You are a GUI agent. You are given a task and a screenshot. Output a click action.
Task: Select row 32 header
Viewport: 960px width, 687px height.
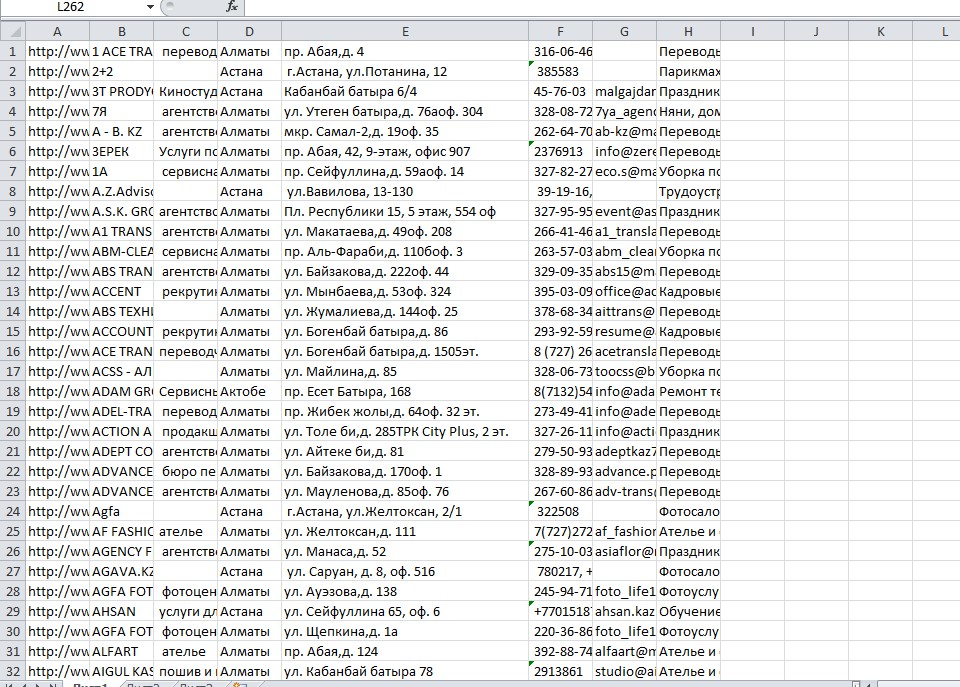tap(13, 671)
